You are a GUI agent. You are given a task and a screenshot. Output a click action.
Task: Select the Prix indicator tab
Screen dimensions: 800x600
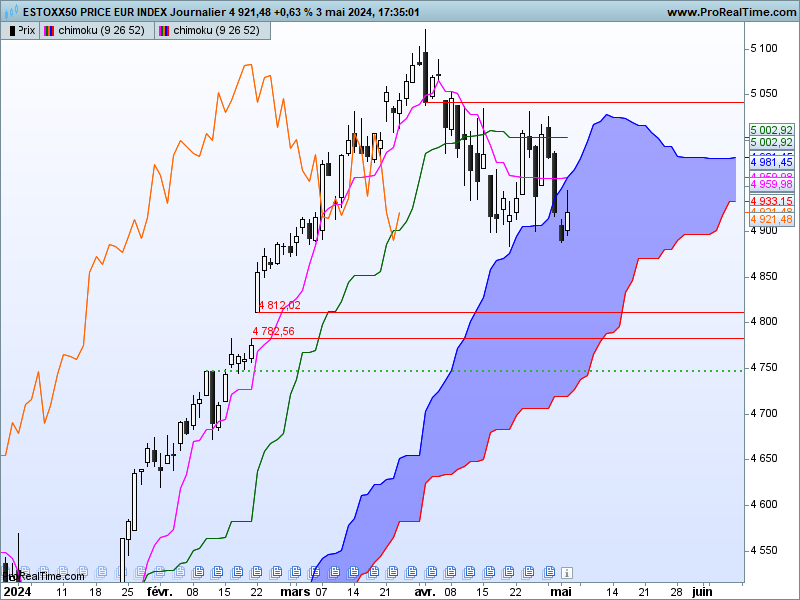pyautogui.click(x=20, y=31)
